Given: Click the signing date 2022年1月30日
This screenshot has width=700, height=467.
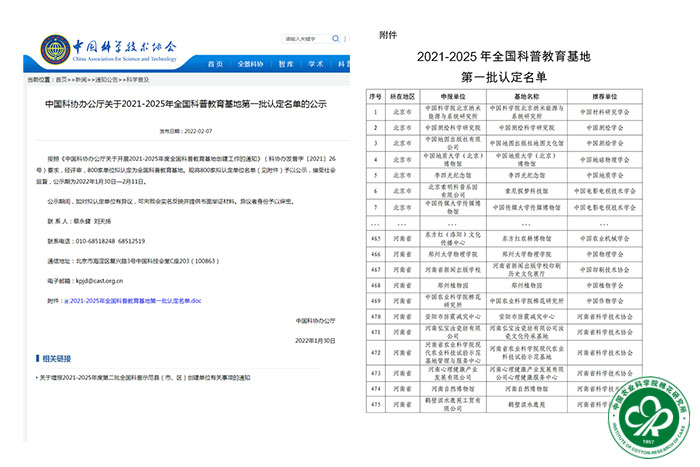Looking at the screenshot, I should (315, 341).
